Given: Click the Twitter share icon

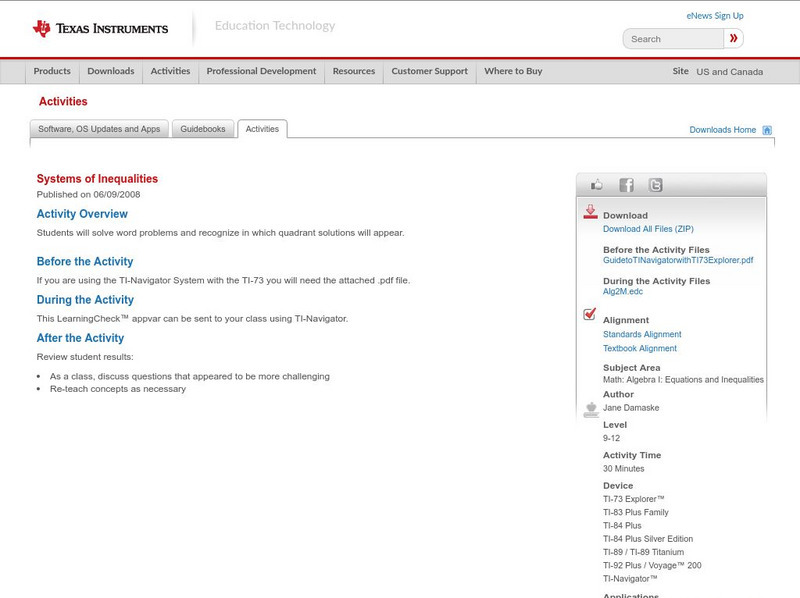Looking at the screenshot, I should coord(656,184).
